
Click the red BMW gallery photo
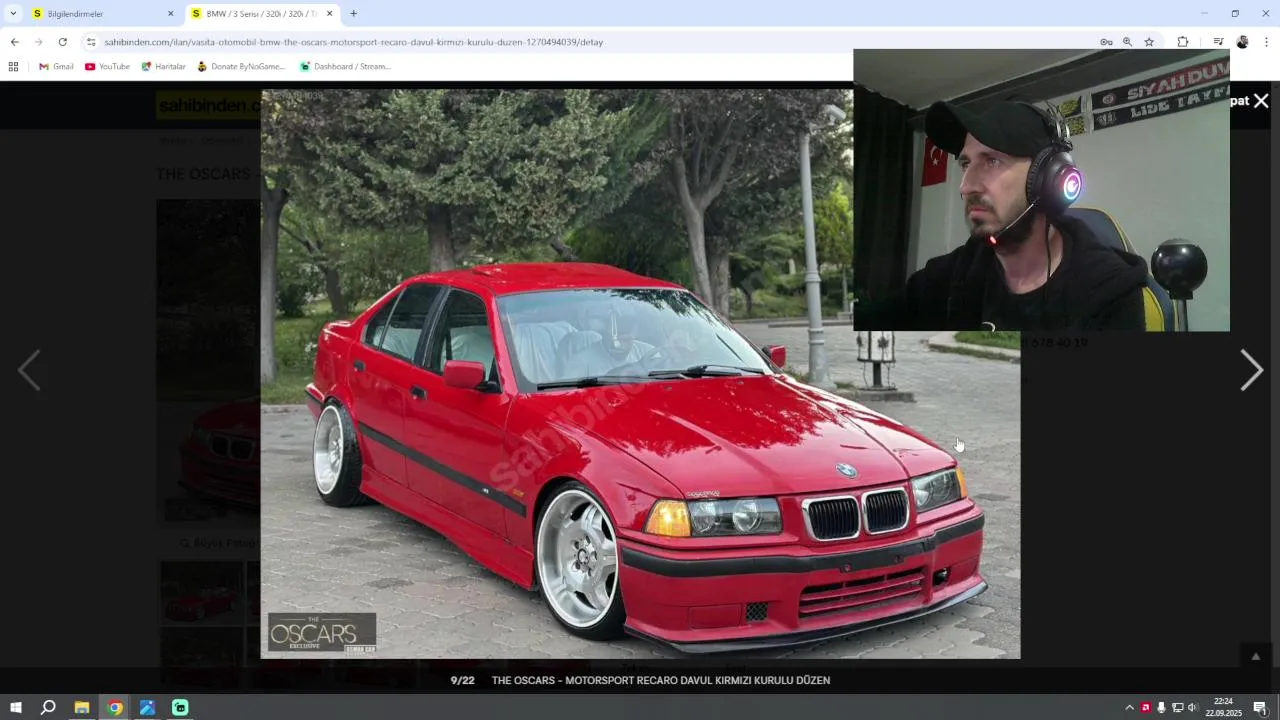[640, 374]
